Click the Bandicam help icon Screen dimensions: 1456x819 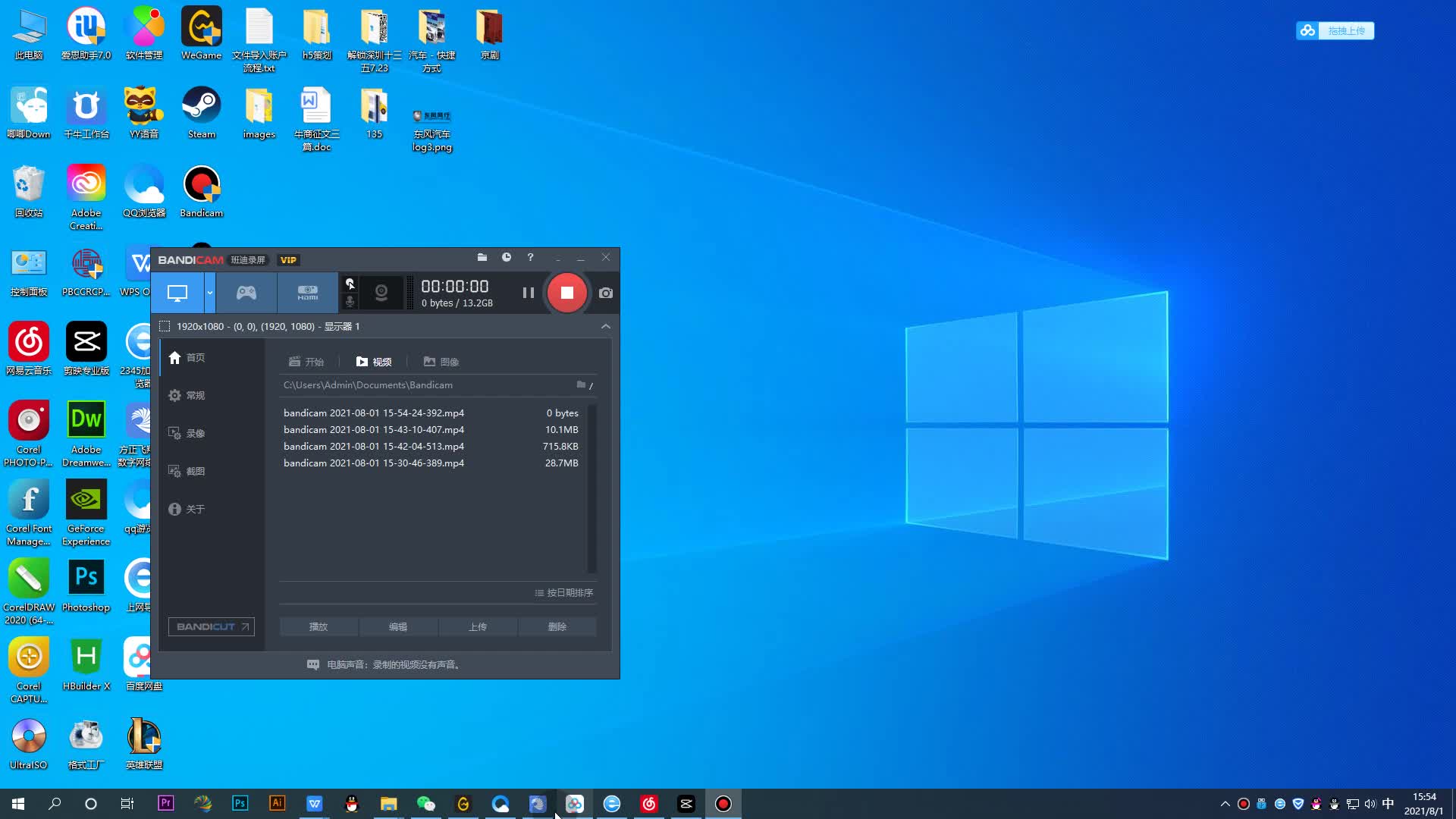click(529, 258)
